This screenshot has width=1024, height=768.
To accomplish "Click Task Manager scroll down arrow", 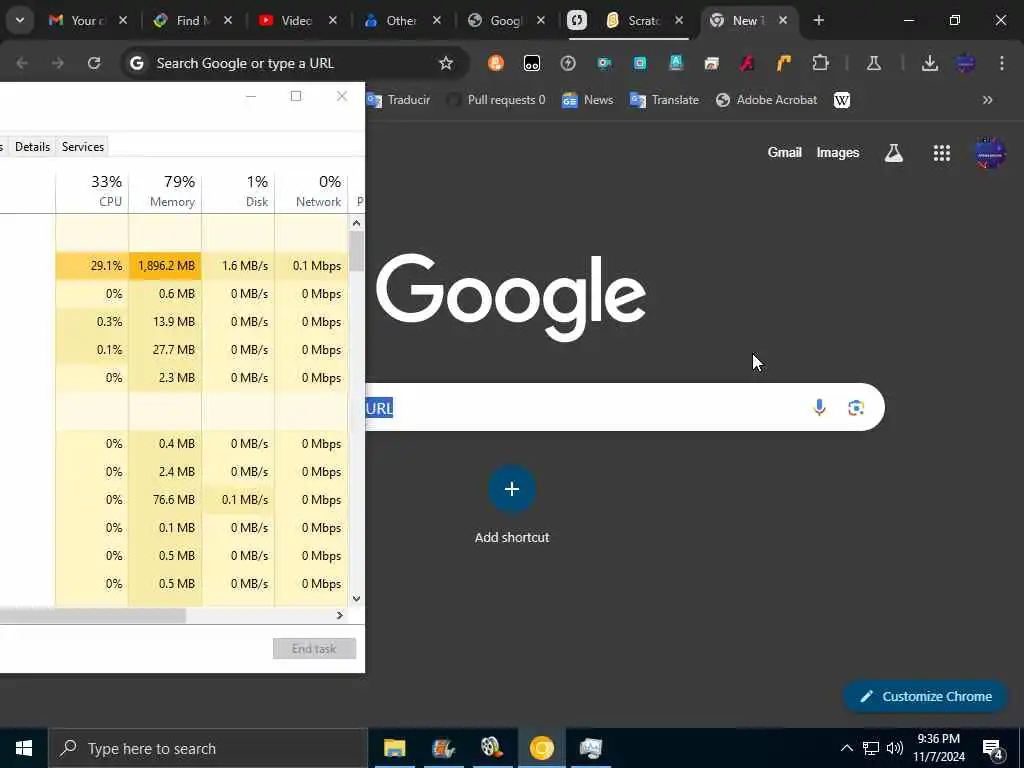I will tap(357, 599).
